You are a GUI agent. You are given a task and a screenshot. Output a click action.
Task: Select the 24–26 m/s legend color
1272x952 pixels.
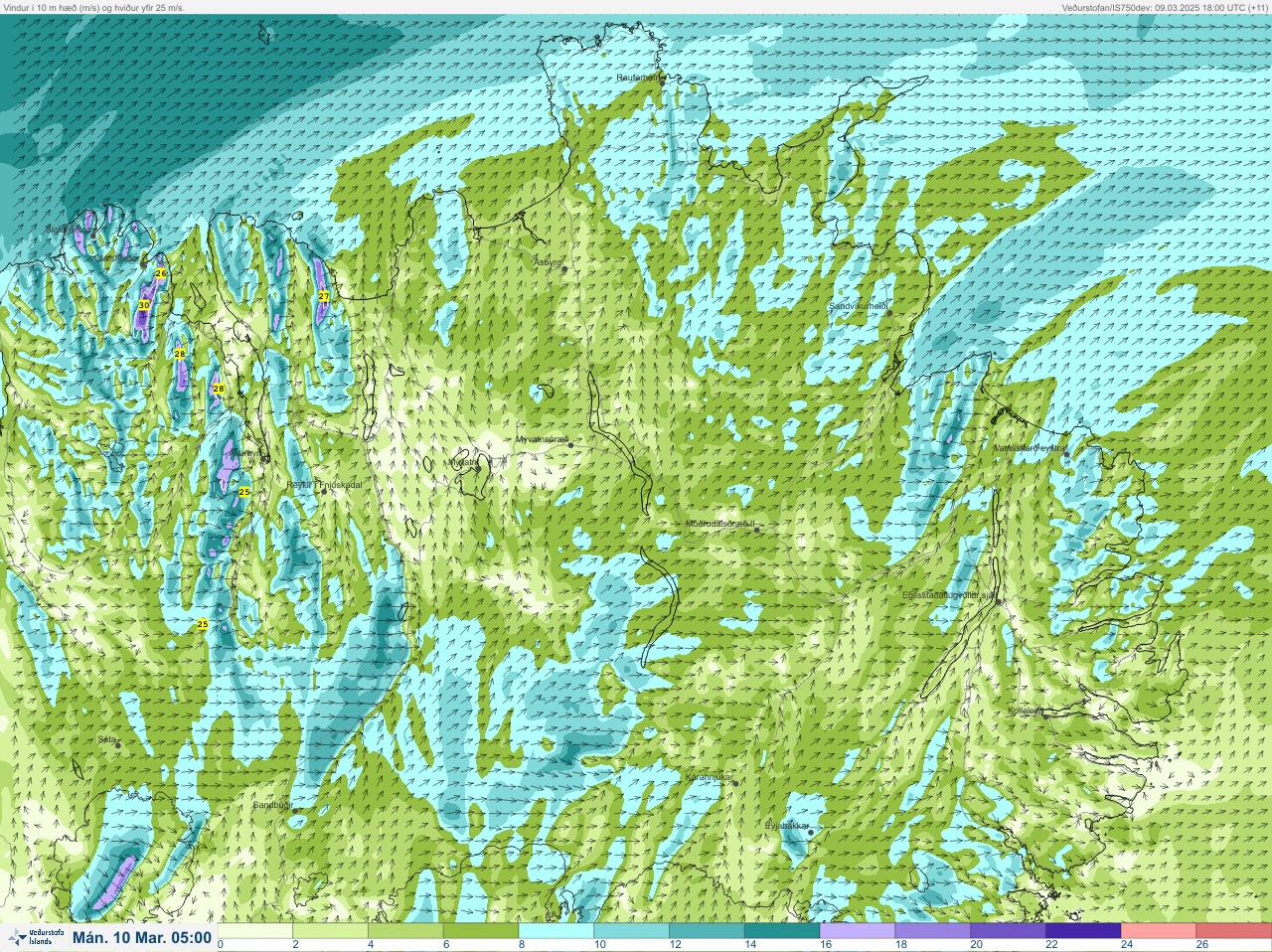click(x=1158, y=931)
